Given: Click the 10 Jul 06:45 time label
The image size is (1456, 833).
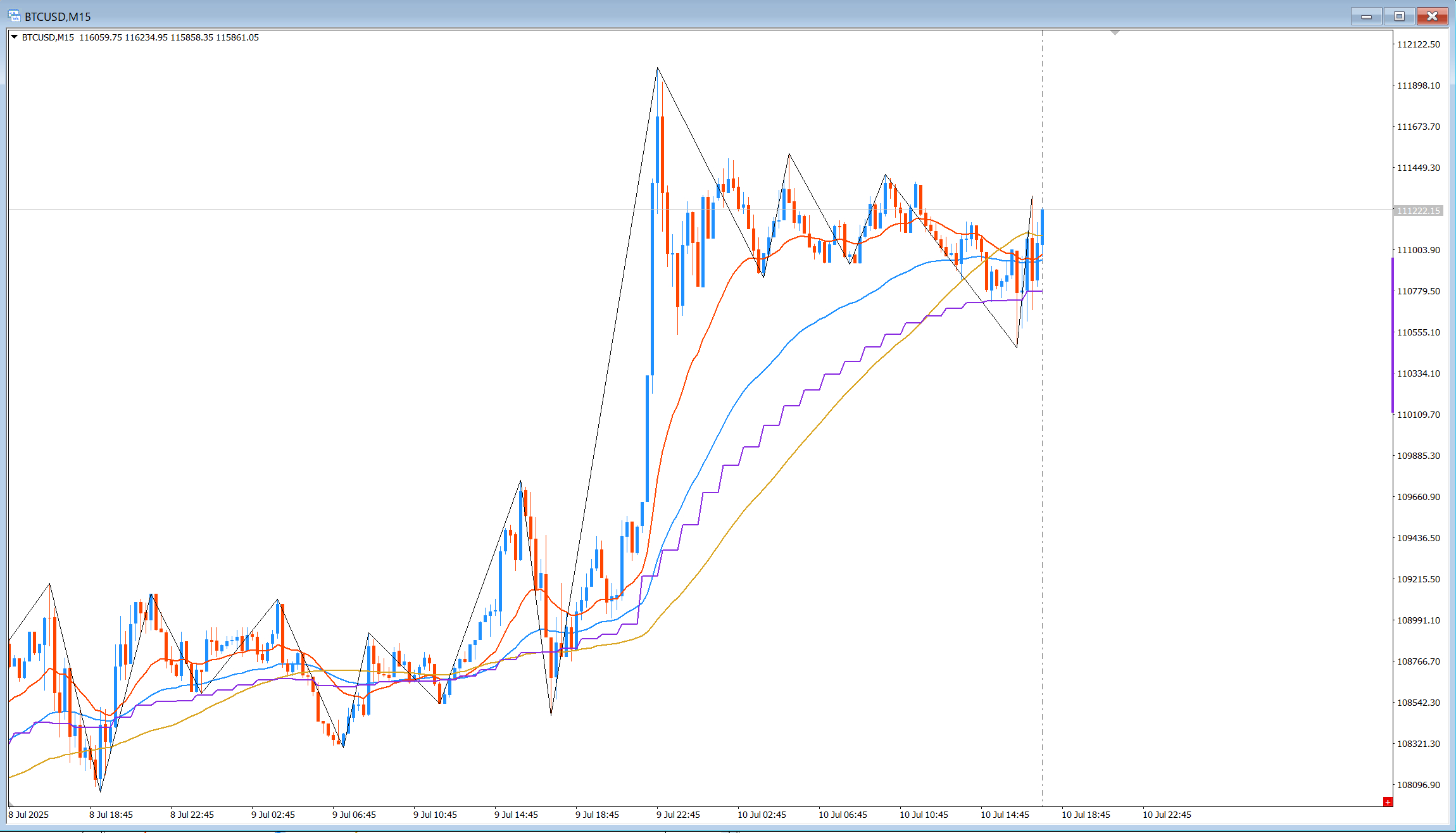Looking at the screenshot, I should (843, 815).
